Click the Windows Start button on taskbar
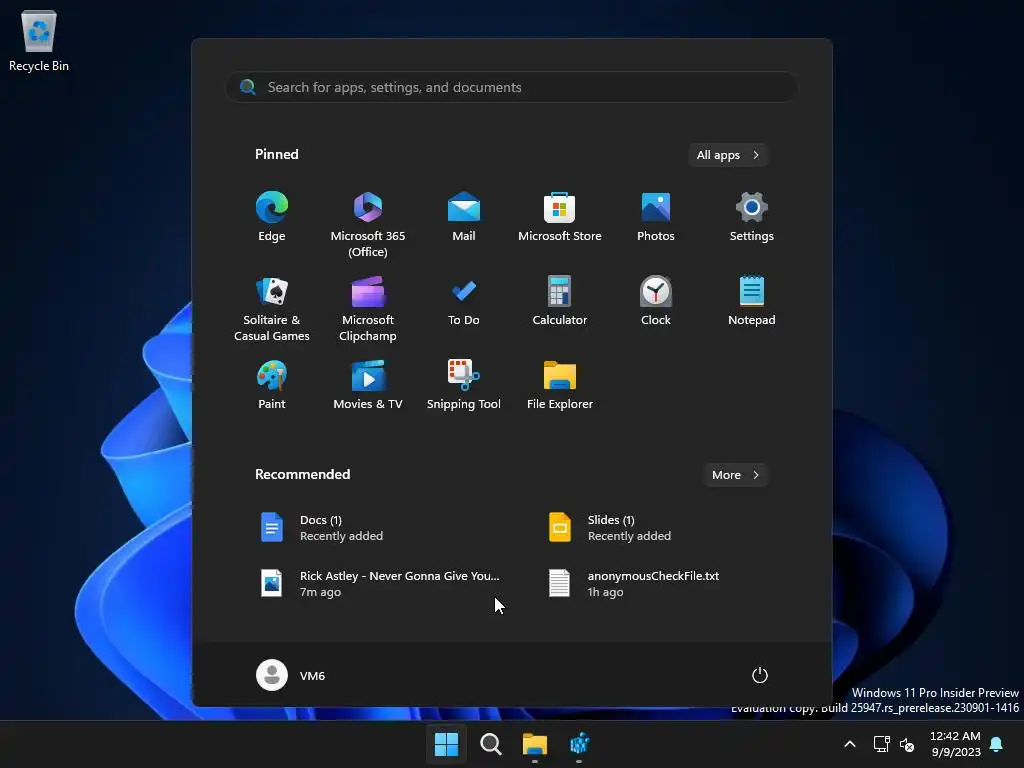Image resolution: width=1024 pixels, height=768 pixels. point(446,744)
